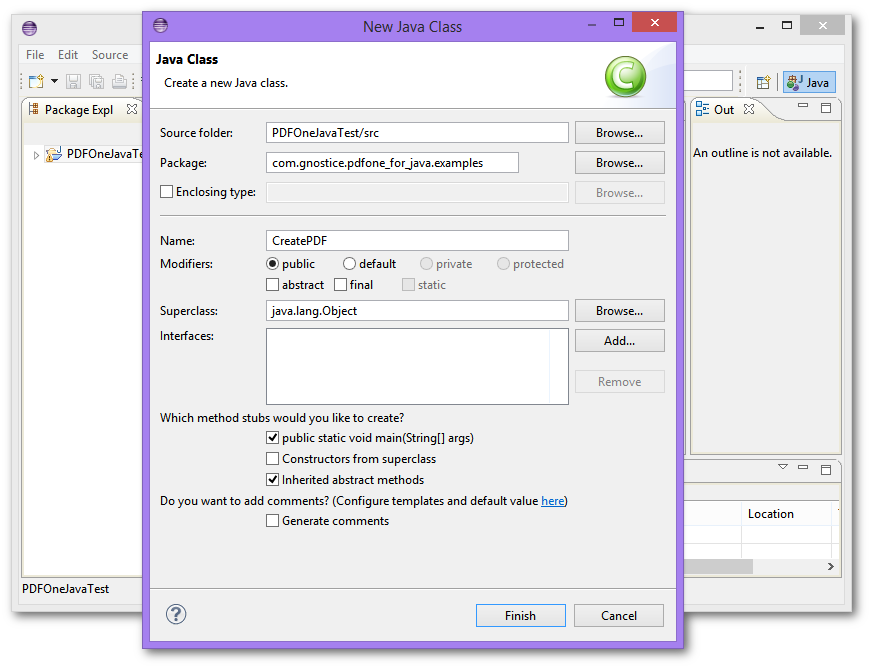Click the Source folder text field
871x672 pixels.
click(x=417, y=133)
